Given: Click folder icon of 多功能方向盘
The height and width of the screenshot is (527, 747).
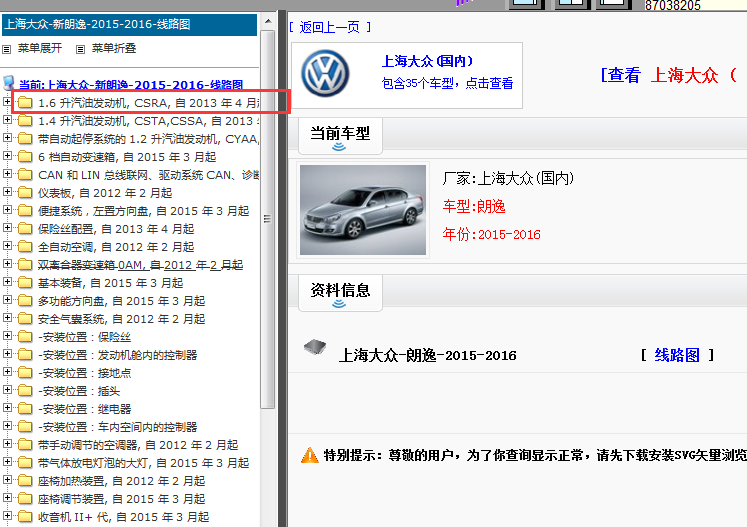Looking at the screenshot, I should pyautogui.click(x=25, y=301).
